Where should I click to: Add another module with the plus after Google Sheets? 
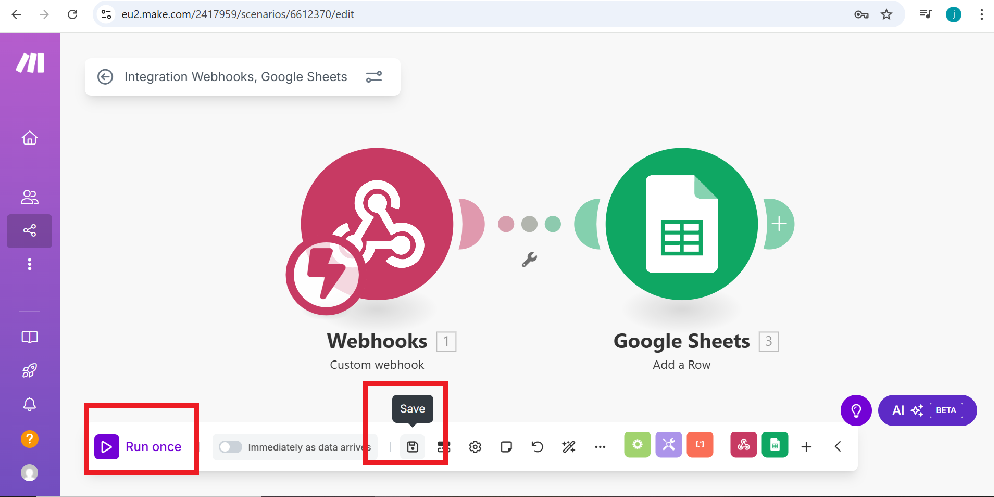[x=779, y=224]
